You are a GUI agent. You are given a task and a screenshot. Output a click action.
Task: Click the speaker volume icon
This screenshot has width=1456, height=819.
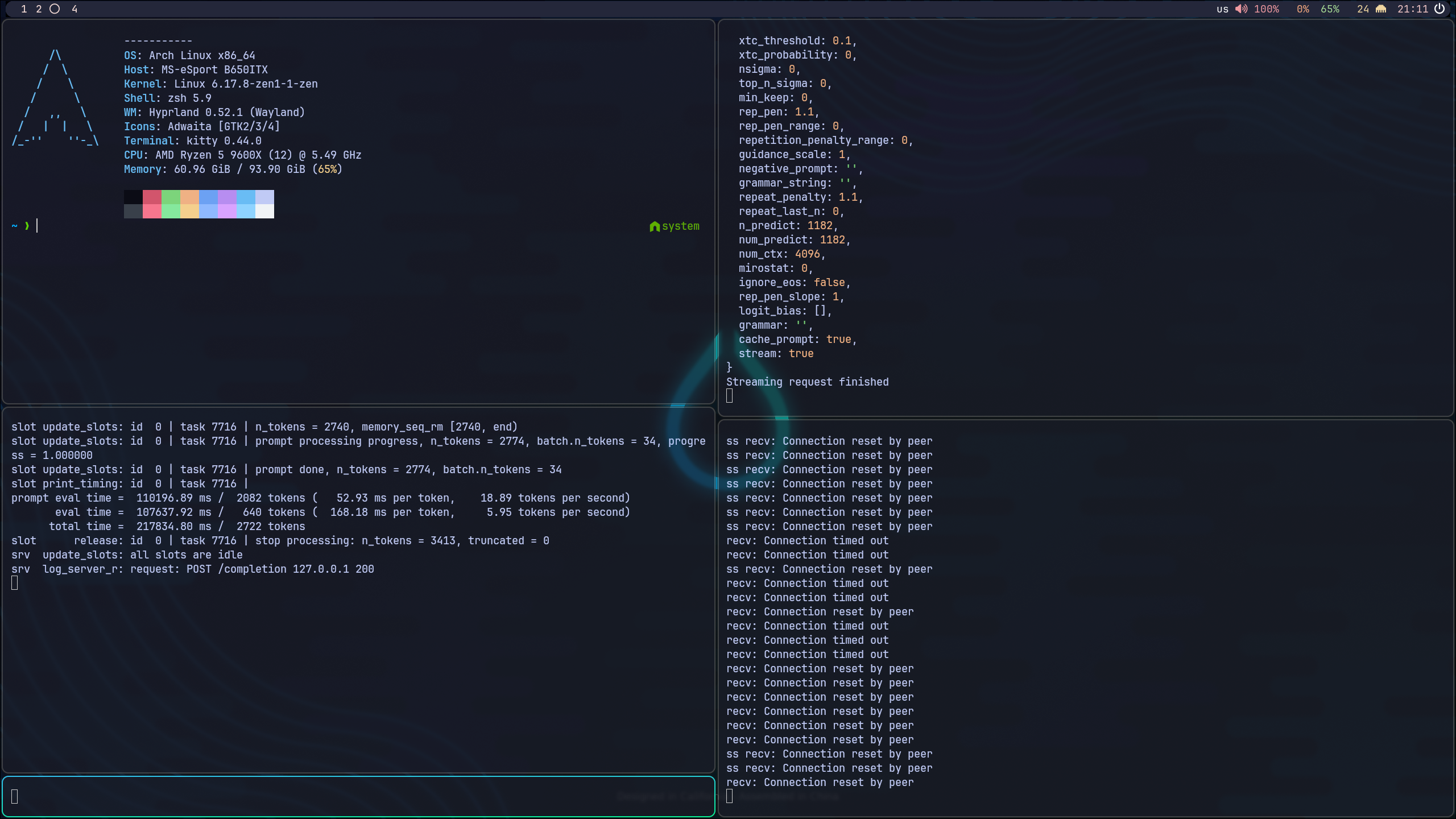point(1241,9)
